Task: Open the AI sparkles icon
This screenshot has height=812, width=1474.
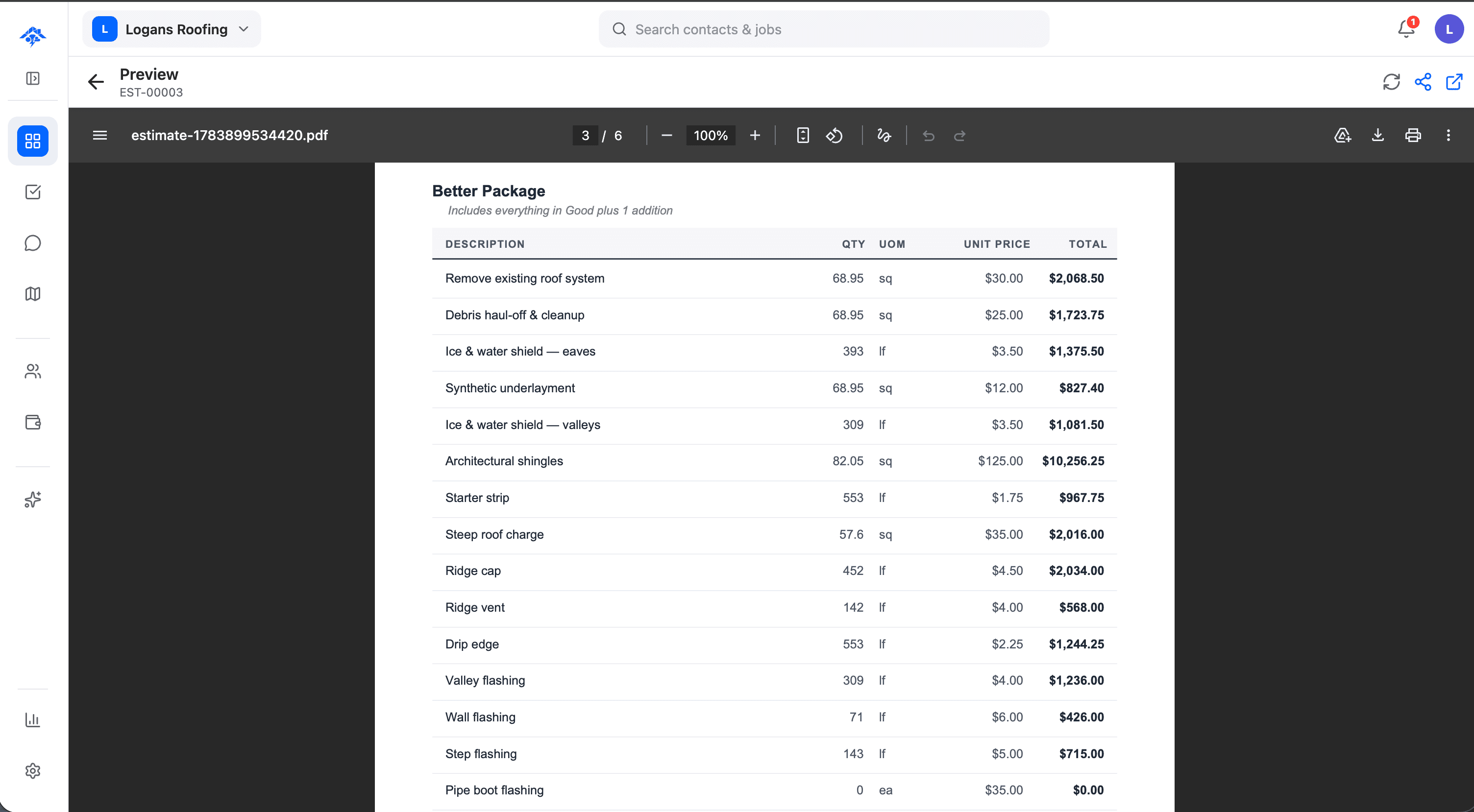Action: [33, 499]
